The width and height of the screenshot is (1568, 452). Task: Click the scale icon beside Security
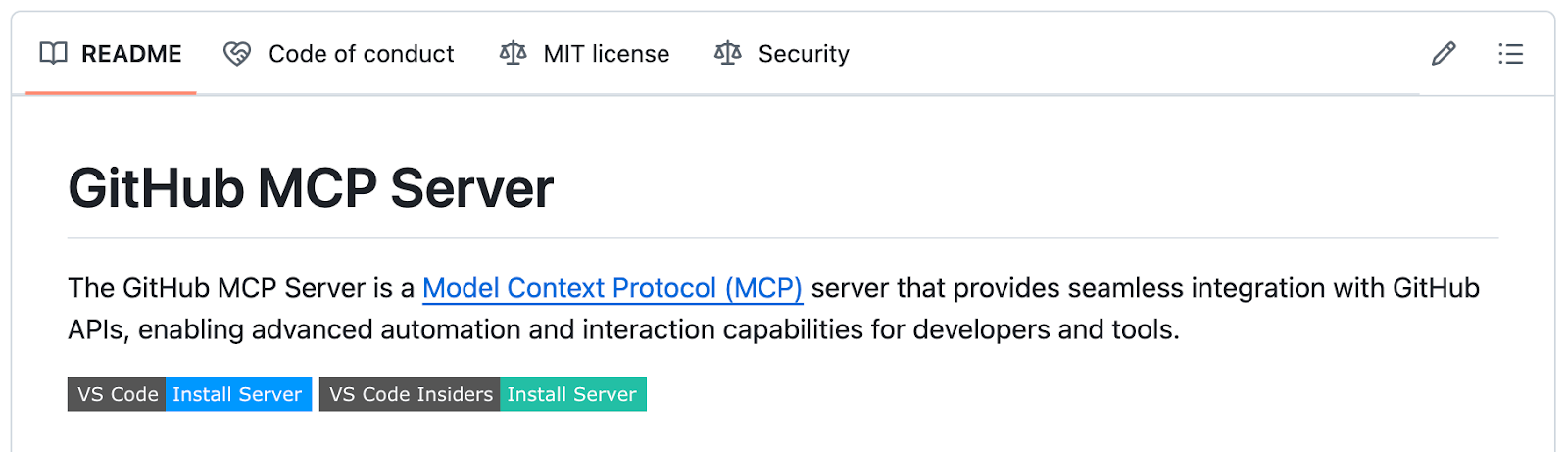tap(727, 53)
